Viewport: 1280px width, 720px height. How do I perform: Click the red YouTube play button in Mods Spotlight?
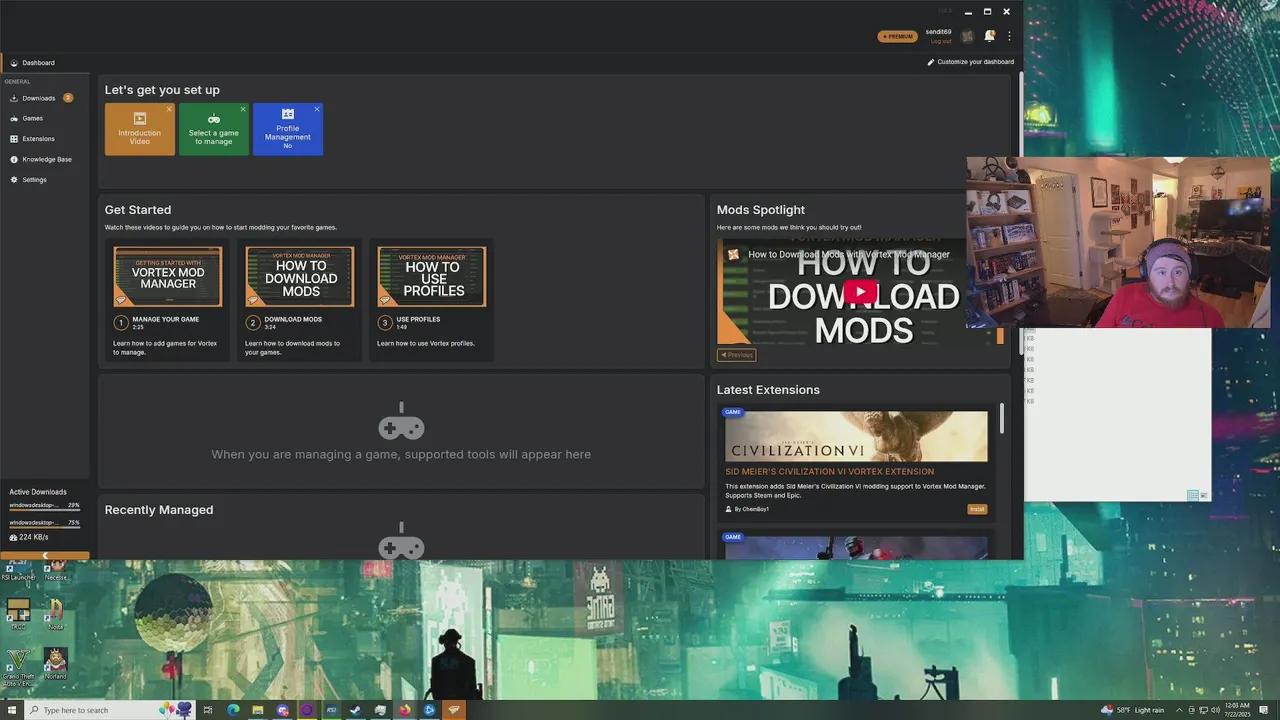(x=860, y=292)
